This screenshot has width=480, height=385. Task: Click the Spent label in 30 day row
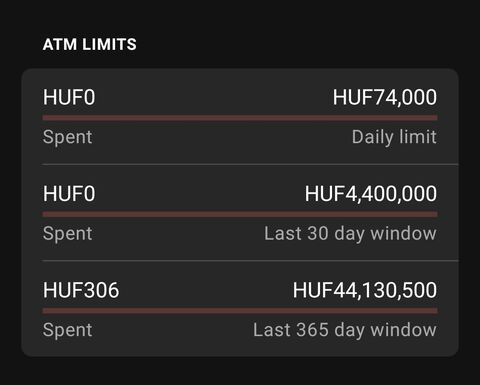pos(67,233)
